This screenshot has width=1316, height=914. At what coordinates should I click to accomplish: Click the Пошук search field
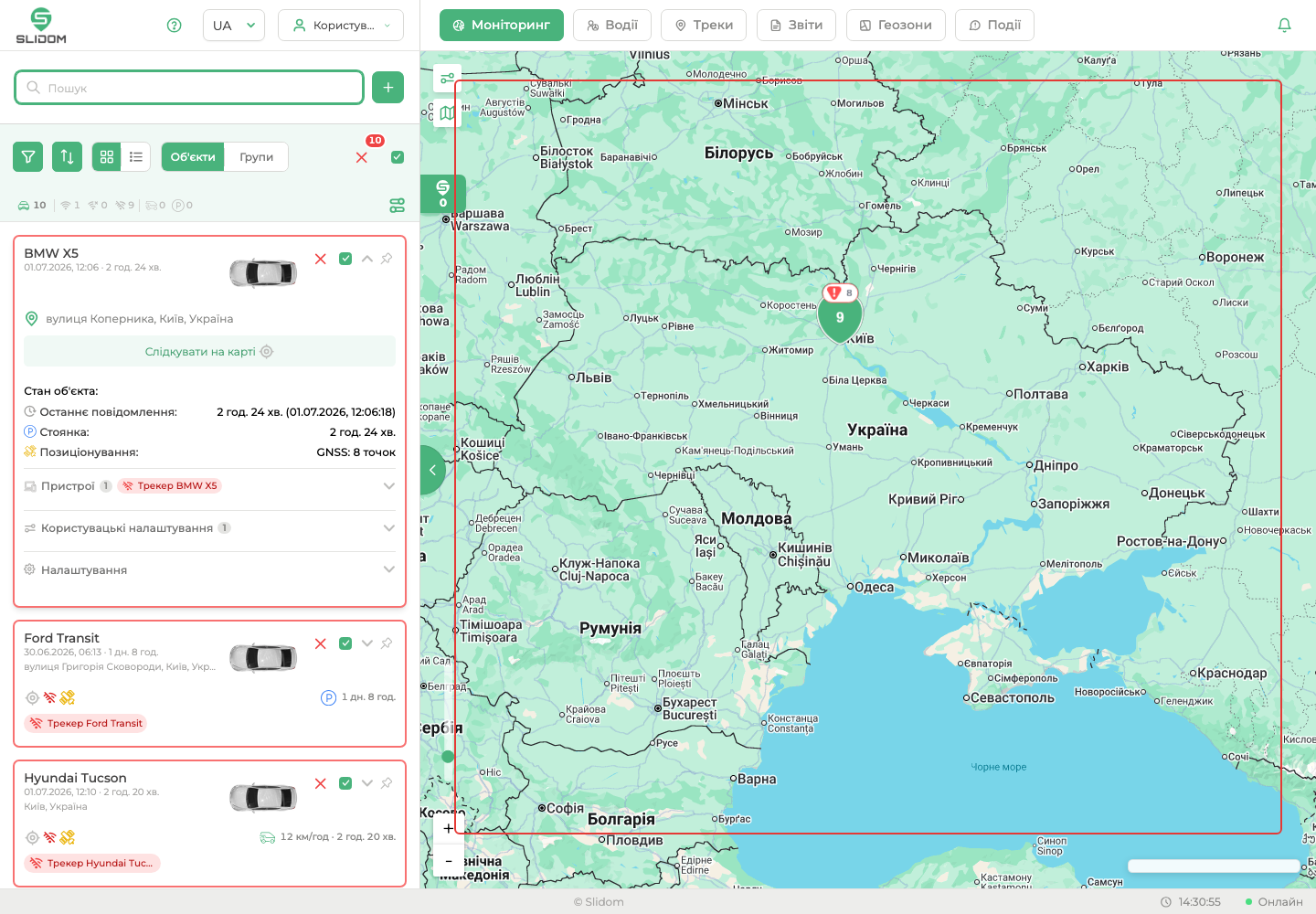click(189, 88)
